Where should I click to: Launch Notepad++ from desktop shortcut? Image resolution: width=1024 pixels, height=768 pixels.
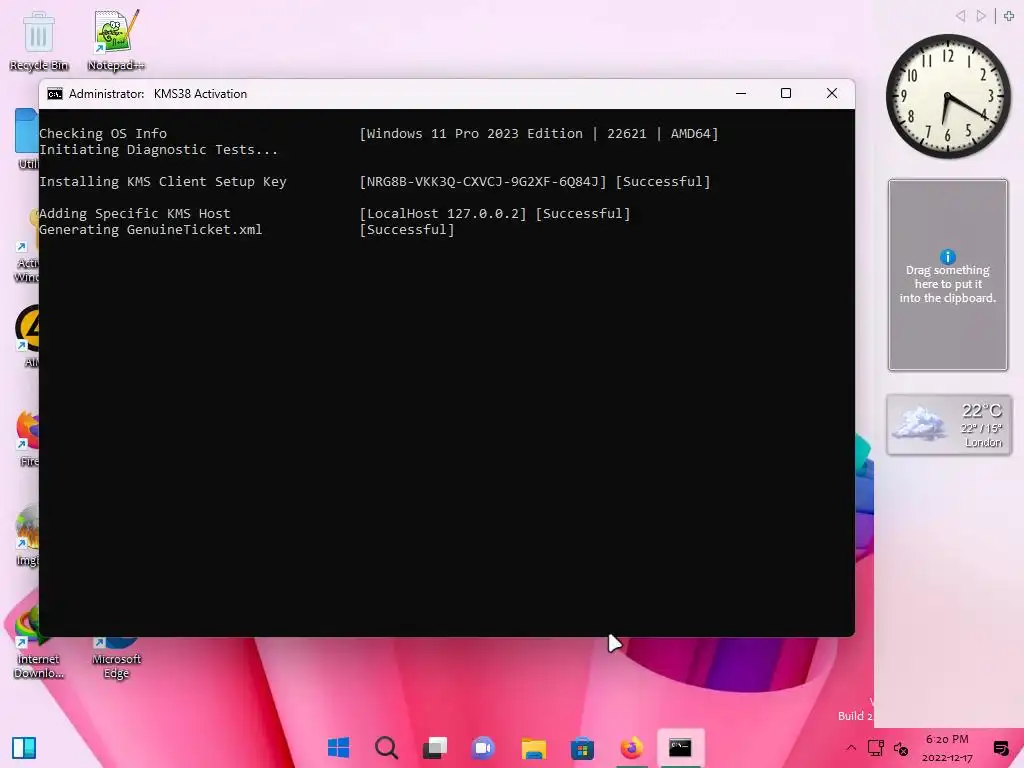coord(116,41)
